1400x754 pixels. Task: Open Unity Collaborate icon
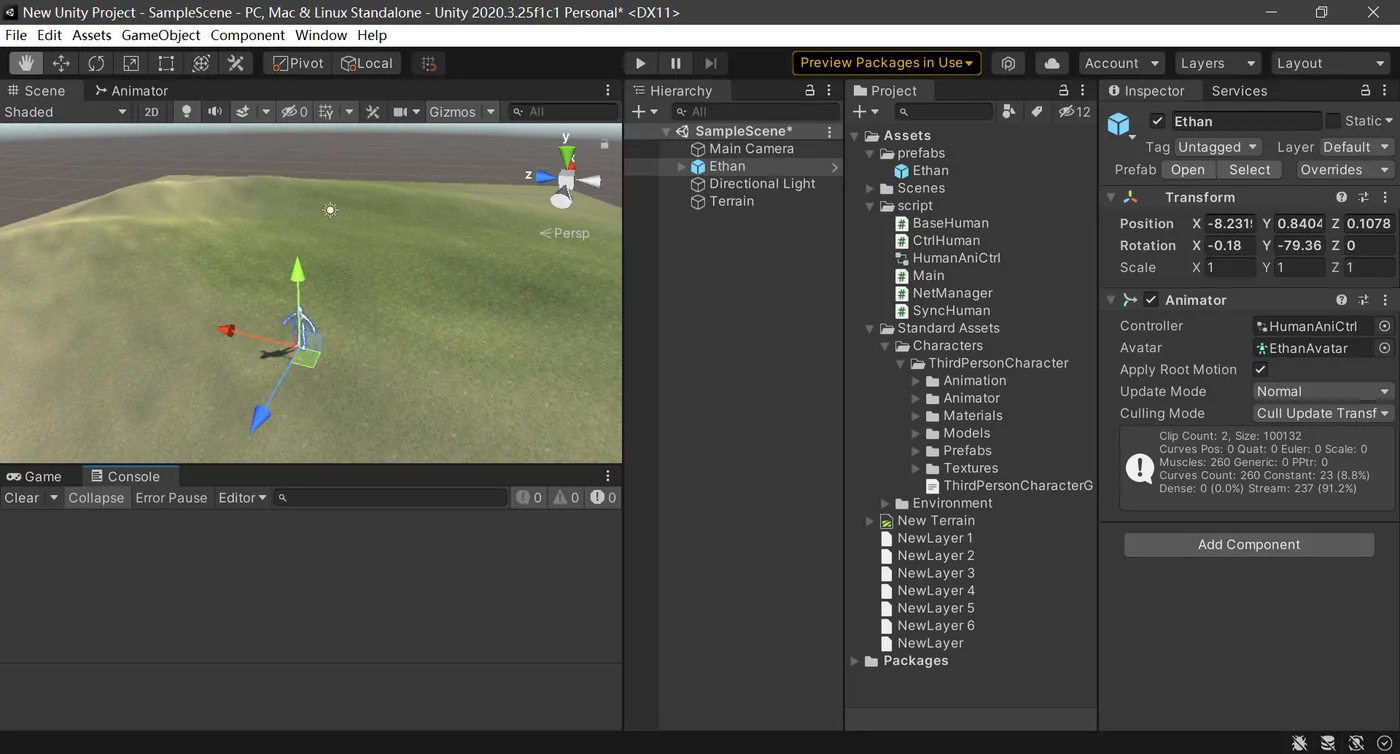1008,63
